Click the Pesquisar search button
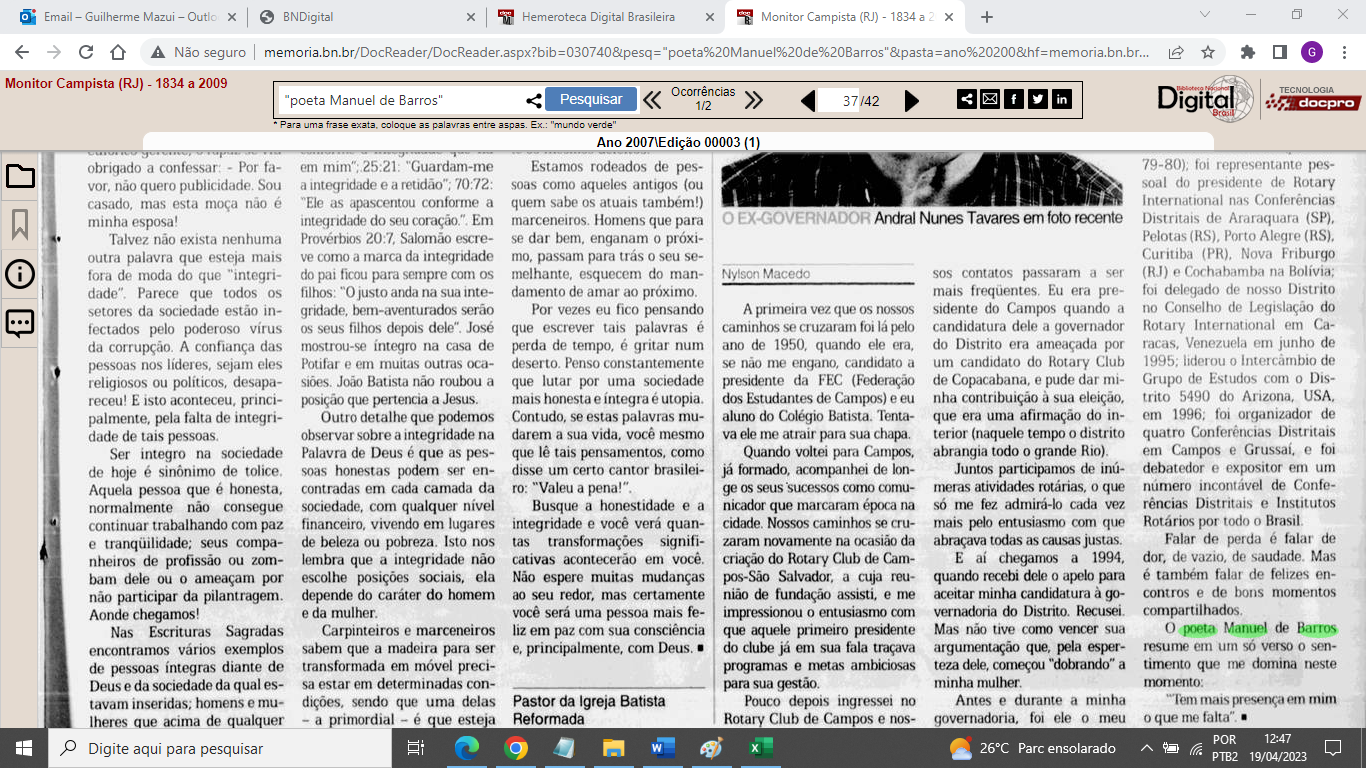This screenshot has width=1366, height=768. pos(591,99)
